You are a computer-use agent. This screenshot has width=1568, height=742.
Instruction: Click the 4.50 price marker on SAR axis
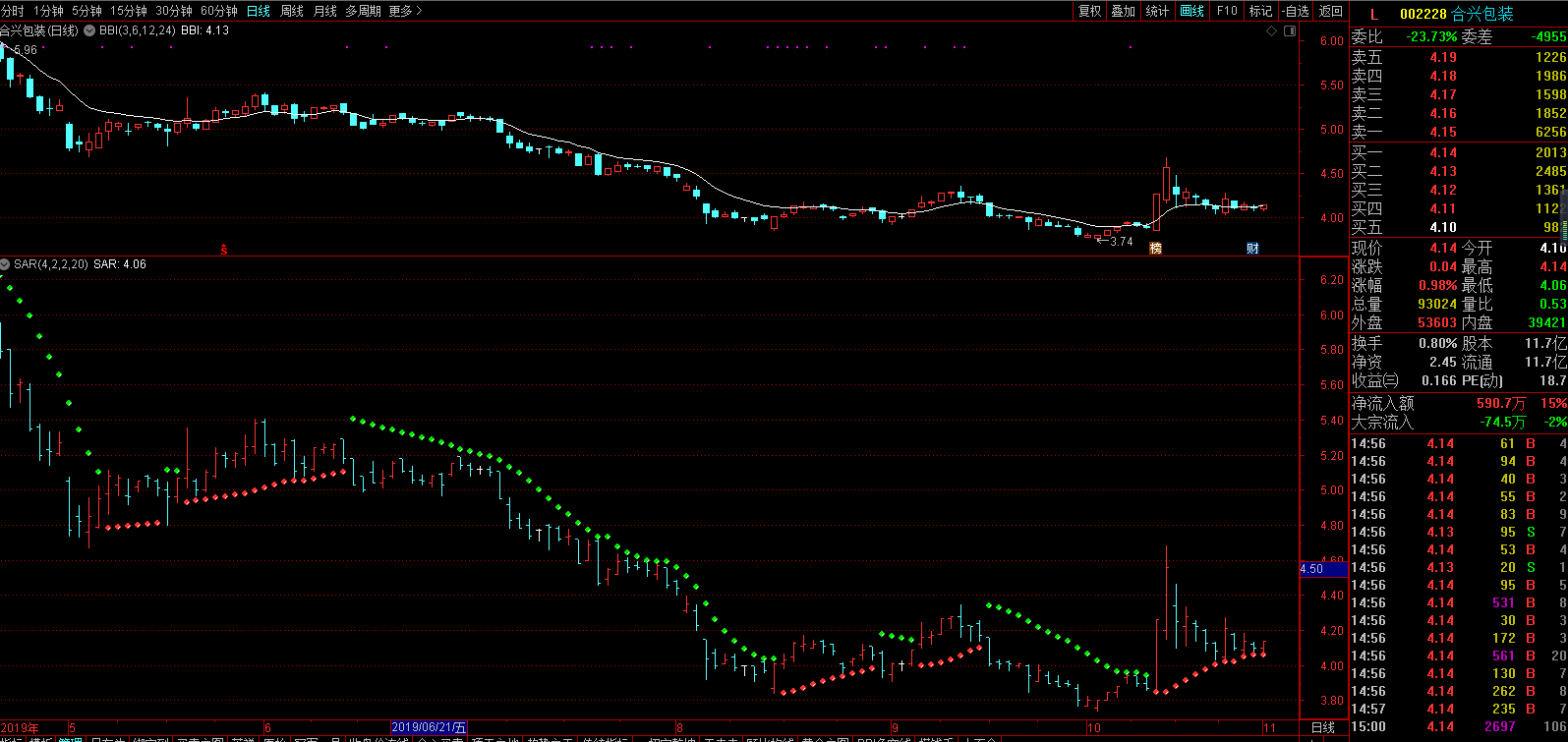click(1324, 569)
